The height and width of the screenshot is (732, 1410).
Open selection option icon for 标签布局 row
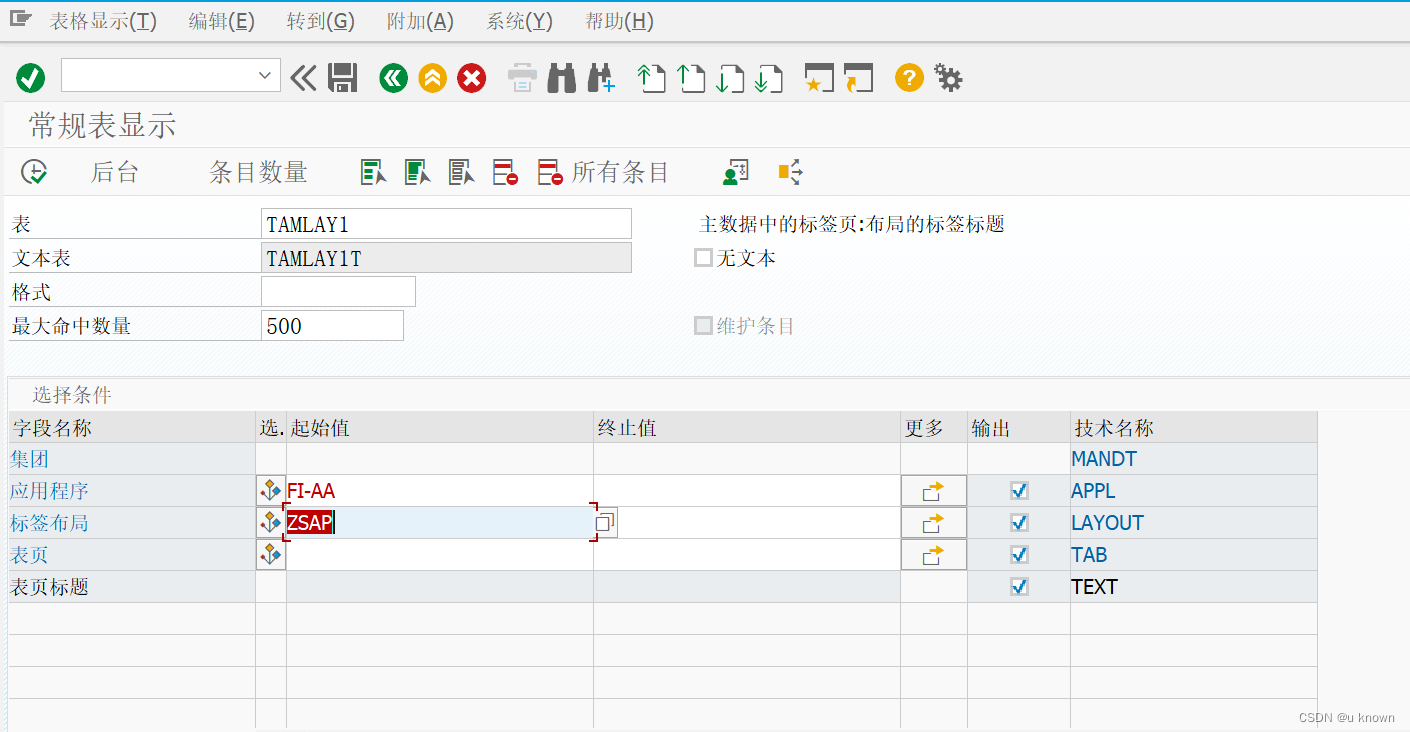pyautogui.click(x=271, y=523)
